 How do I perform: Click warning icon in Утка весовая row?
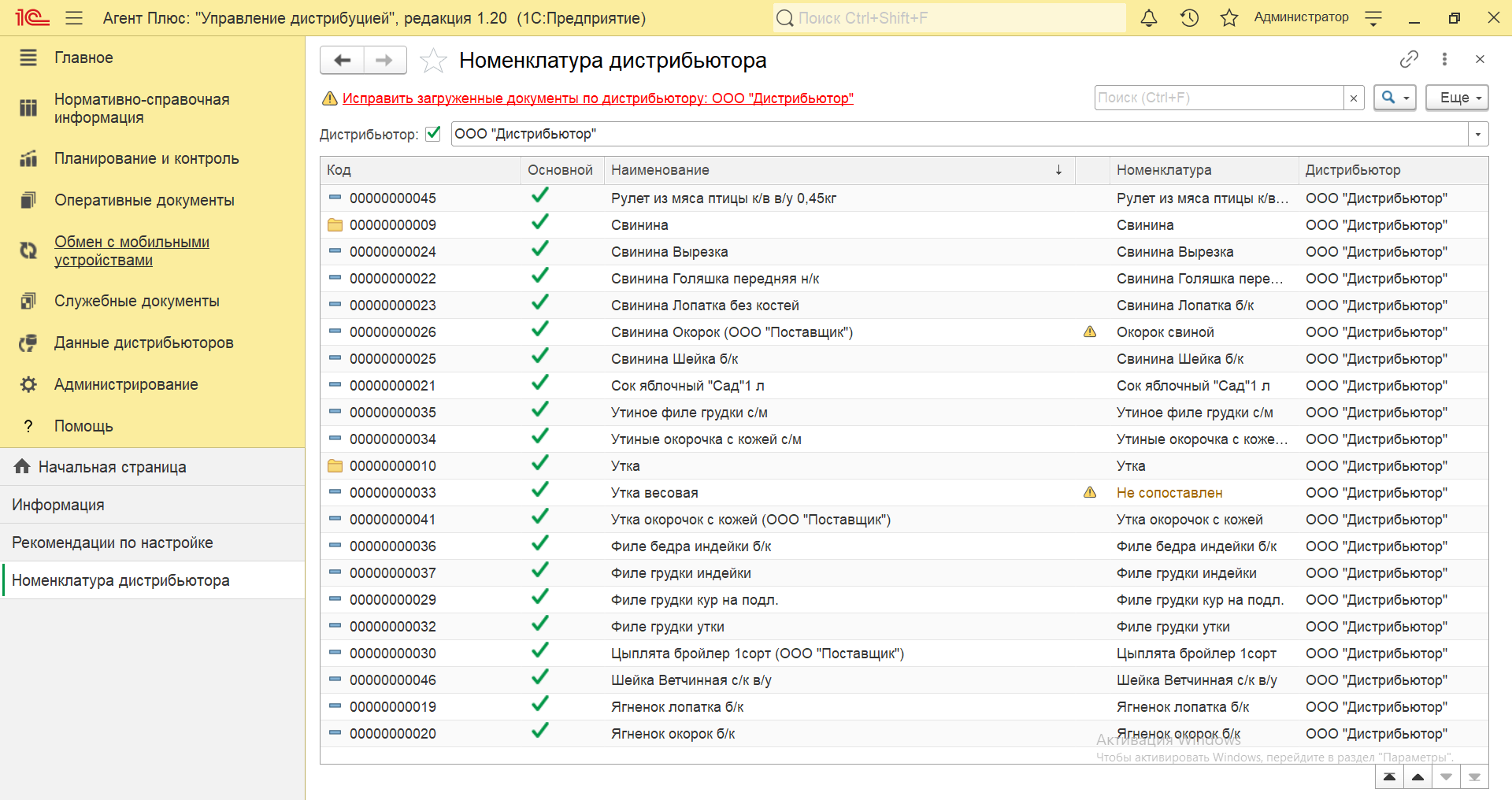pyautogui.click(x=1090, y=492)
